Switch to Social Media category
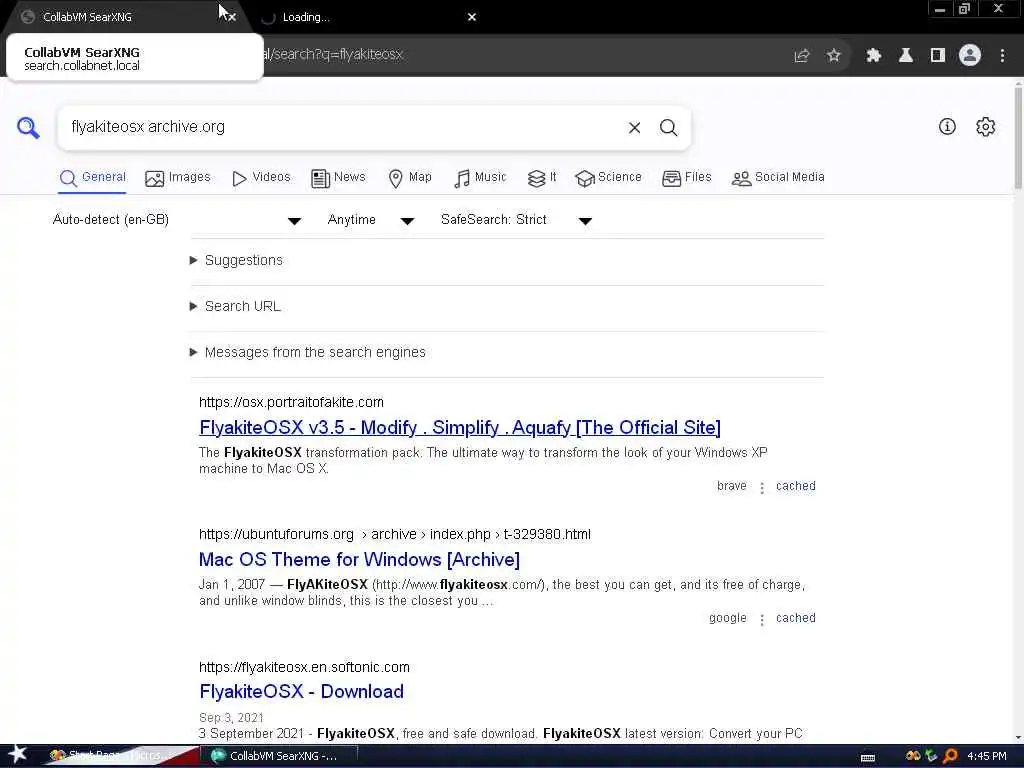This screenshot has height=768, width=1024. [778, 178]
